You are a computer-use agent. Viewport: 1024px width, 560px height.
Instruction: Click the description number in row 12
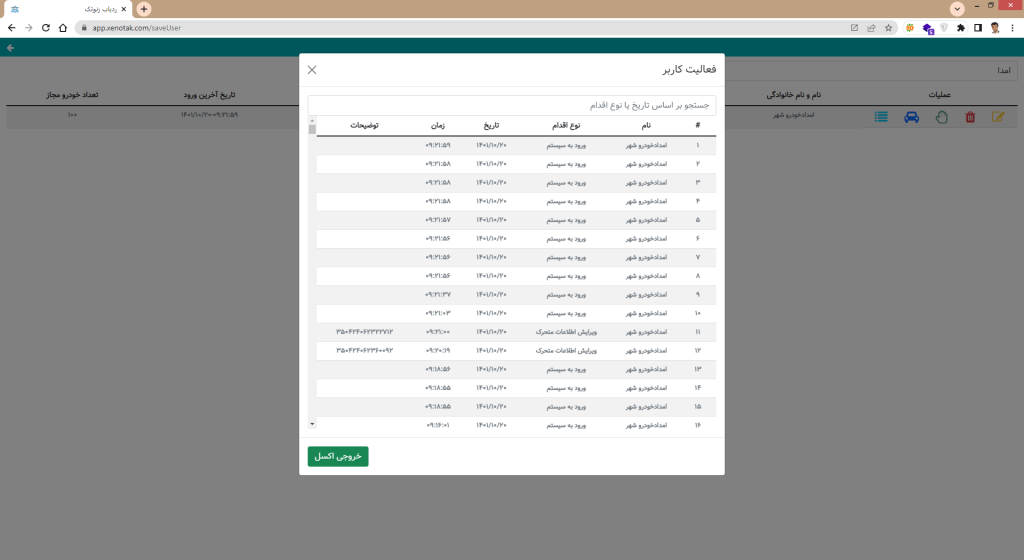(x=364, y=350)
